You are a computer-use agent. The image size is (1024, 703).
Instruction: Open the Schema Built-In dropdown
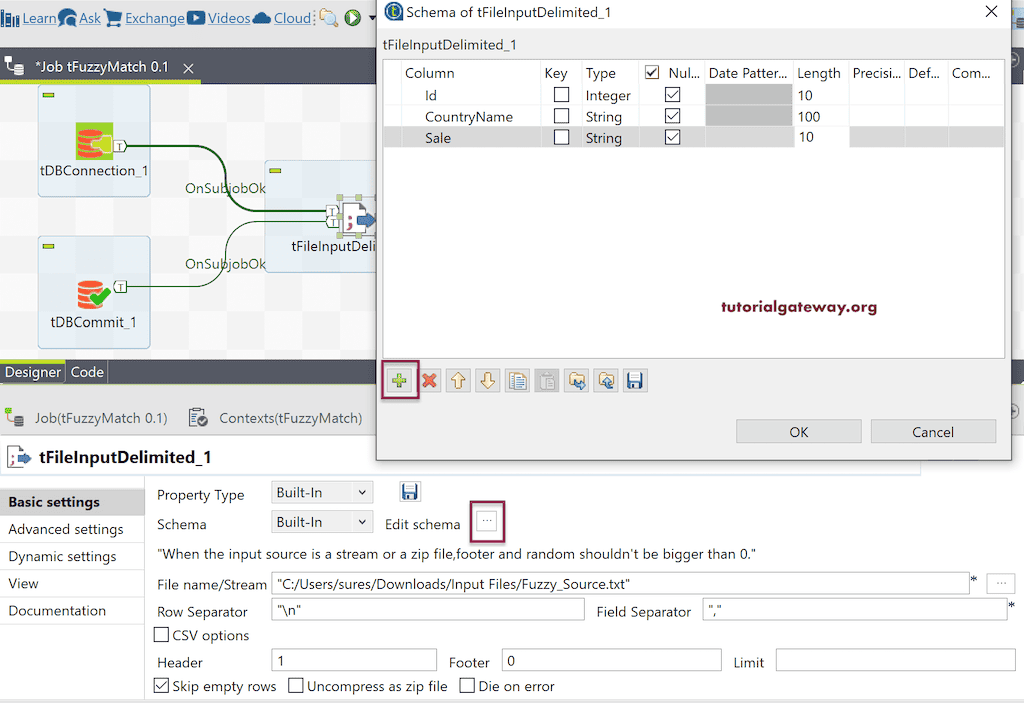(322, 522)
